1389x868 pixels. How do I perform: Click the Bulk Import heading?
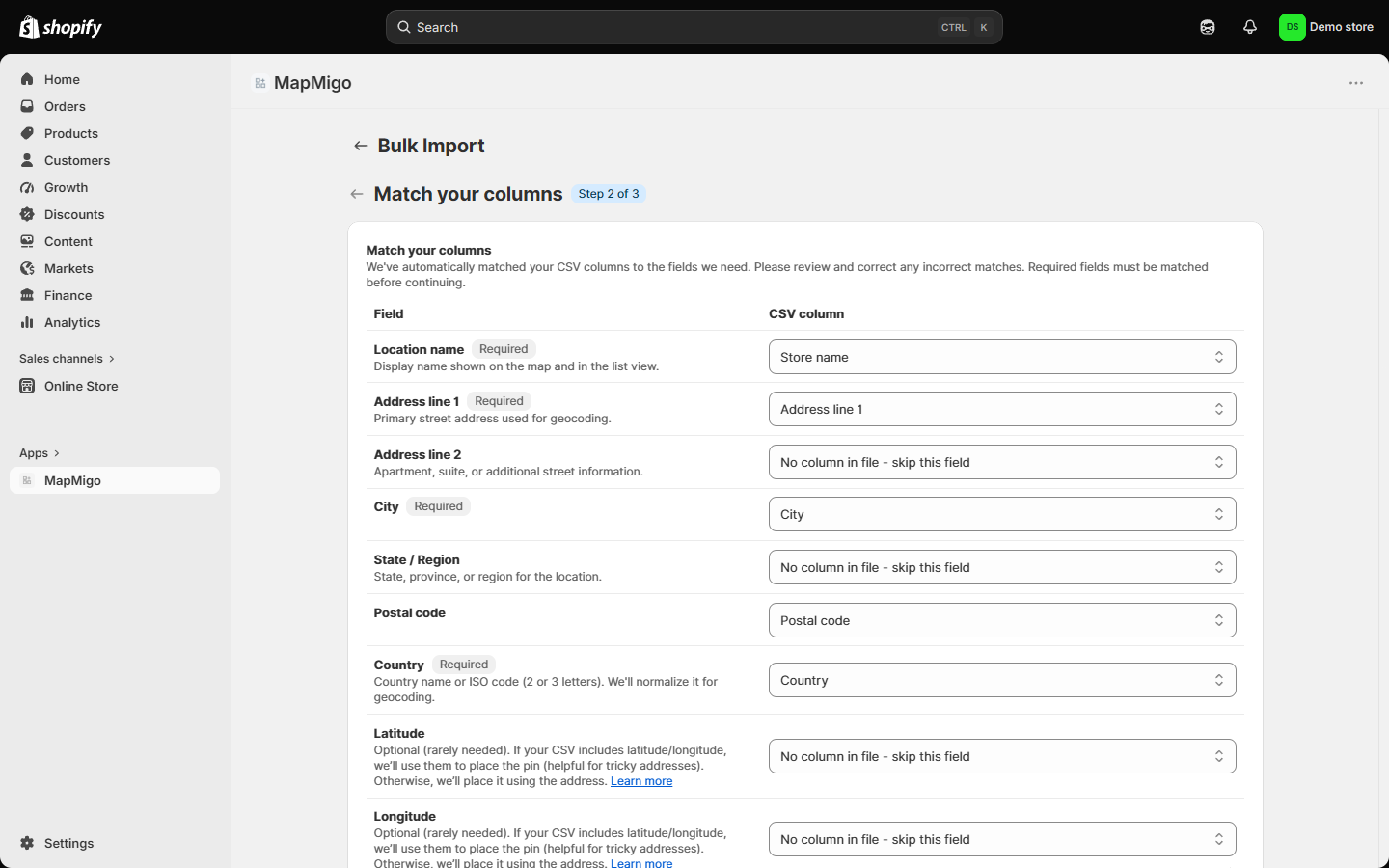click(431, 146)
